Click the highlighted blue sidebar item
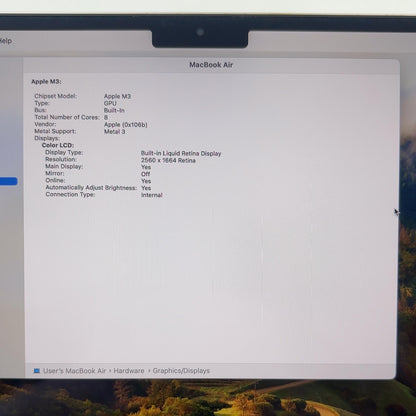416x416 pixels. (9, 181)
